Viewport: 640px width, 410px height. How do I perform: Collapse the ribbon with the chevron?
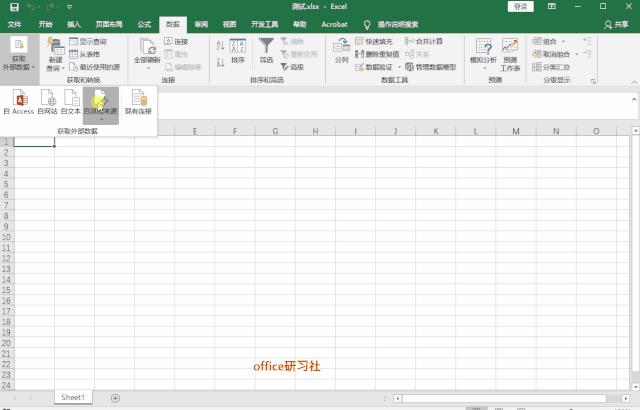tap(634, 82)
